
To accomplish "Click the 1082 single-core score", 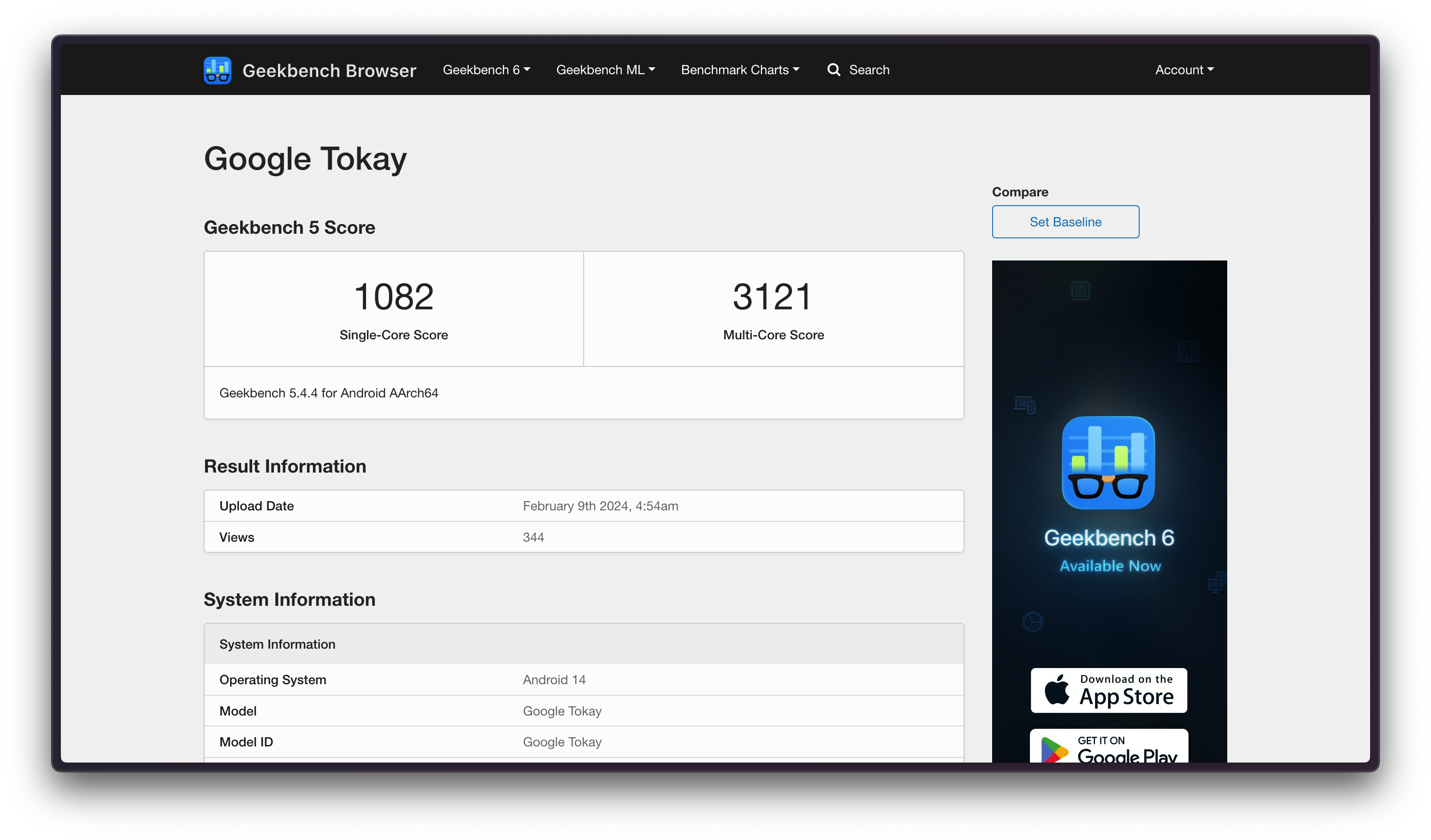I will [x=394, y=296].
